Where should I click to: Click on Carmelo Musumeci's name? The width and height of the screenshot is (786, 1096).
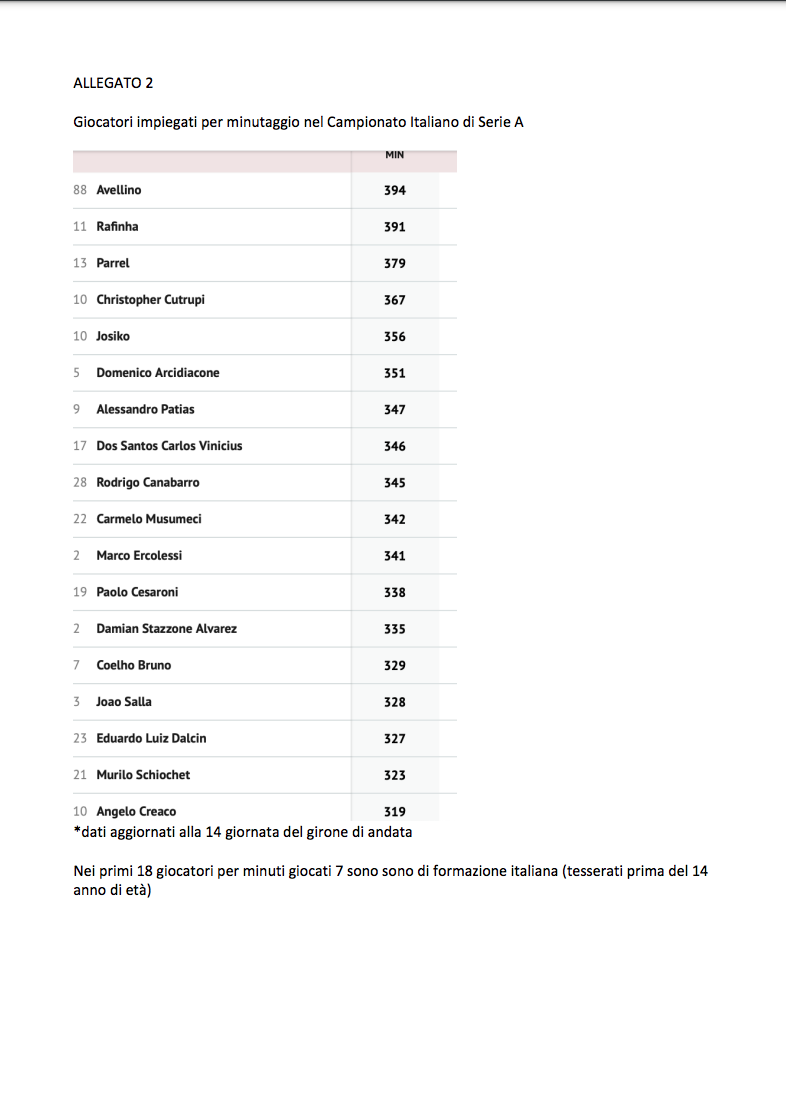click(x=149, y=519)
